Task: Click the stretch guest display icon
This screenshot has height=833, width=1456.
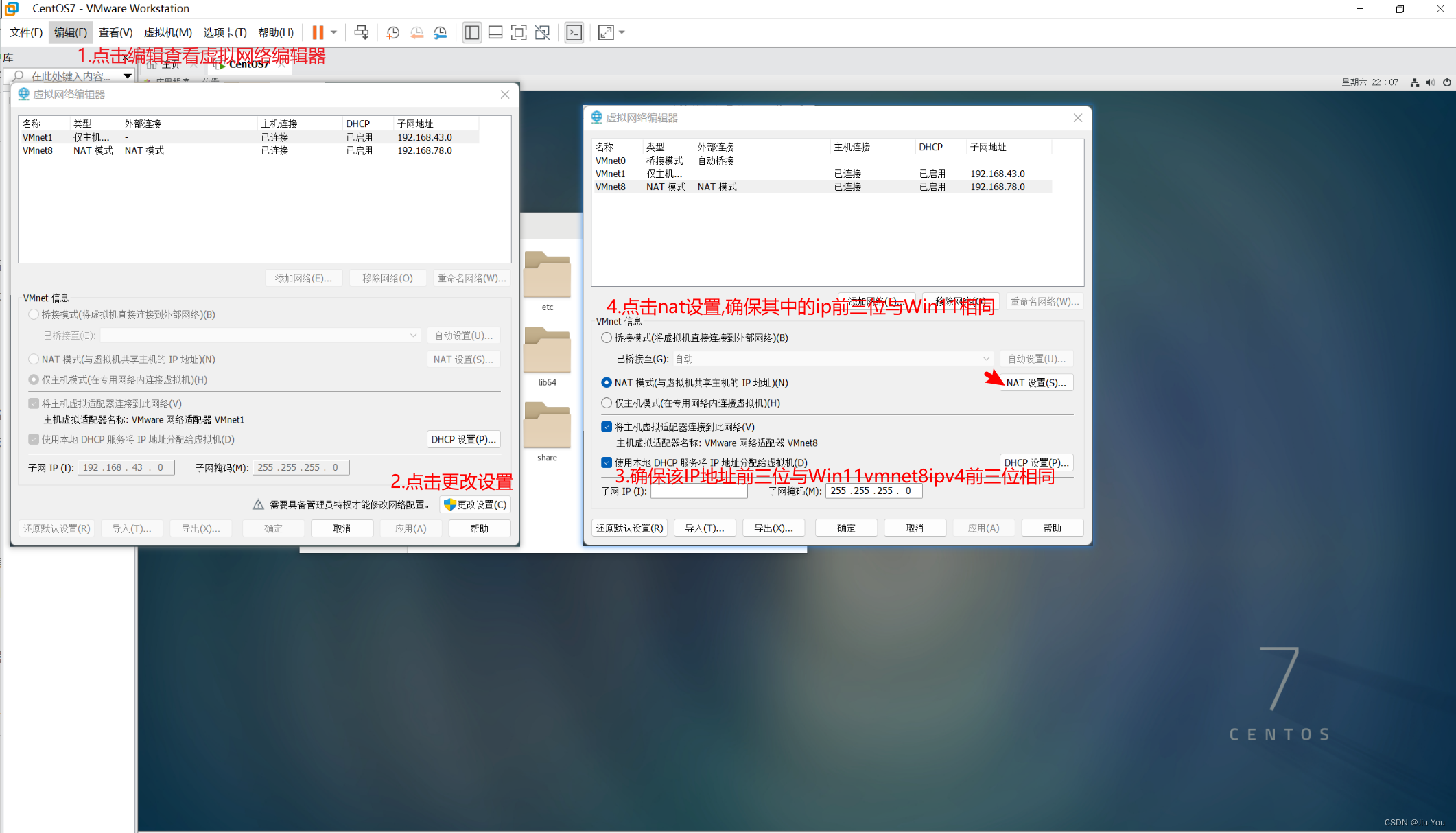Action: (x=606, y=32)
